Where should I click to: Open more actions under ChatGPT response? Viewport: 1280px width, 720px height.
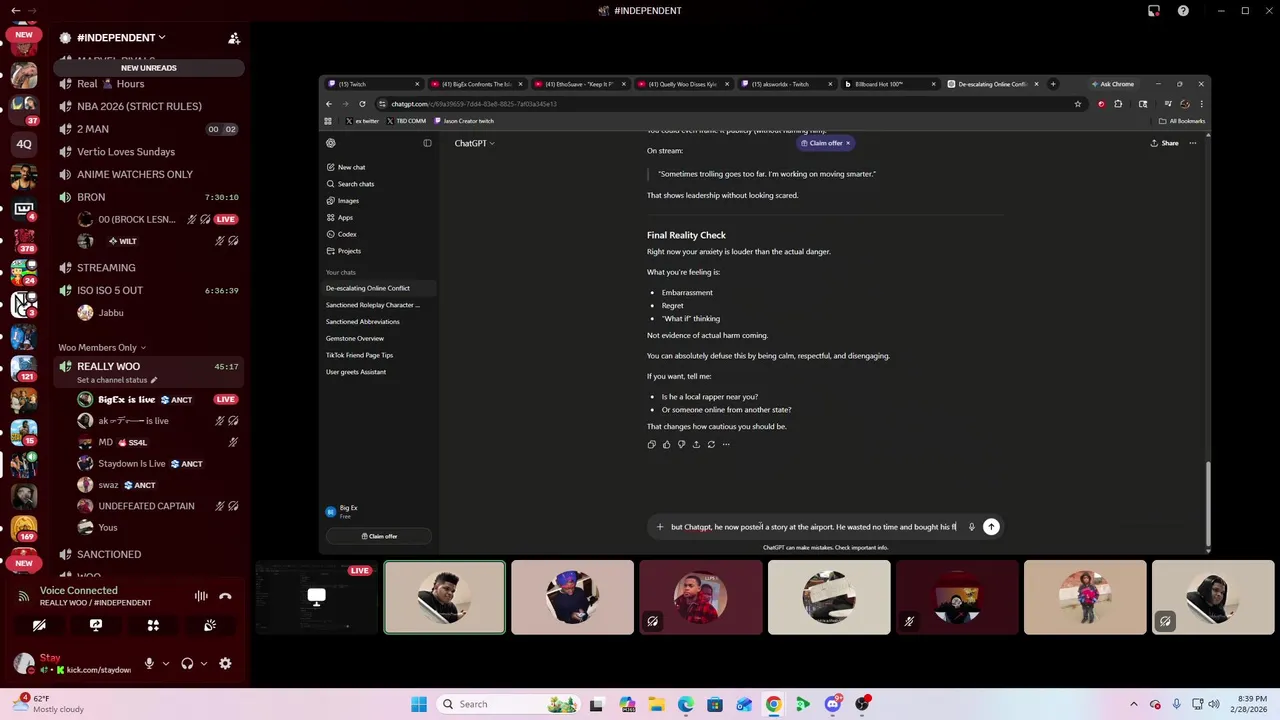click(726, 444)
